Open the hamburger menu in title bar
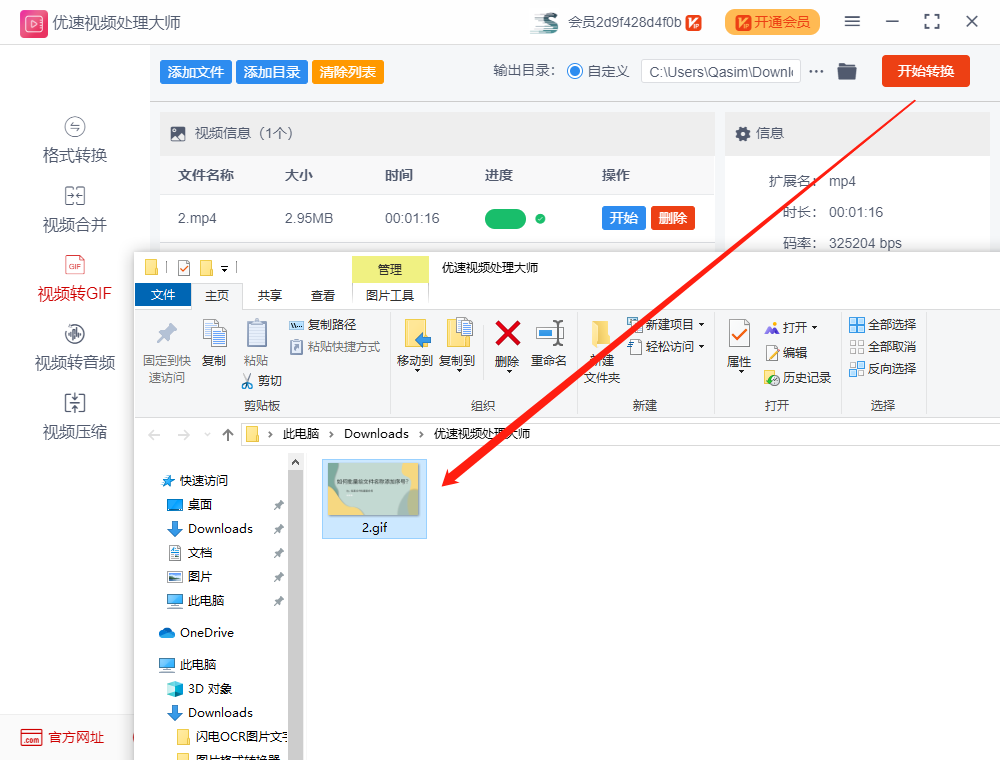This screenshot has width=1000, height=760. (852, 22)
